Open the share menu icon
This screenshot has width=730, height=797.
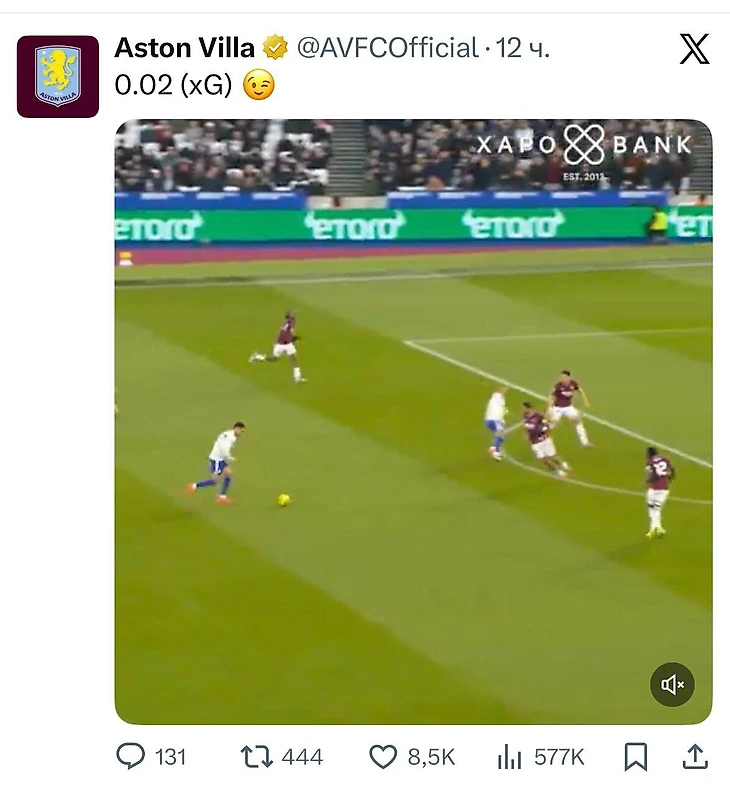click(x=694, y=757)
